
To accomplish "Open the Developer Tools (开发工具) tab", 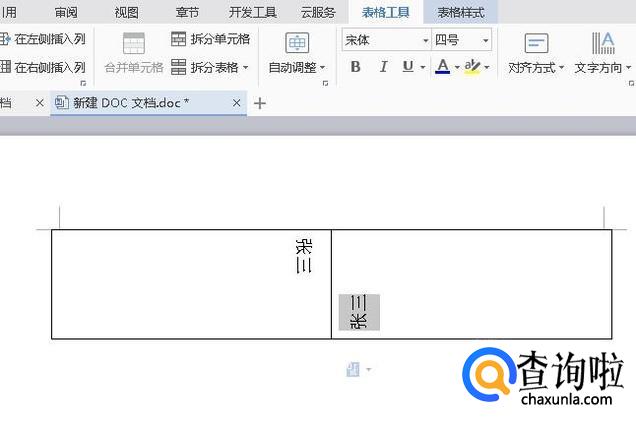I will (253, 12).
